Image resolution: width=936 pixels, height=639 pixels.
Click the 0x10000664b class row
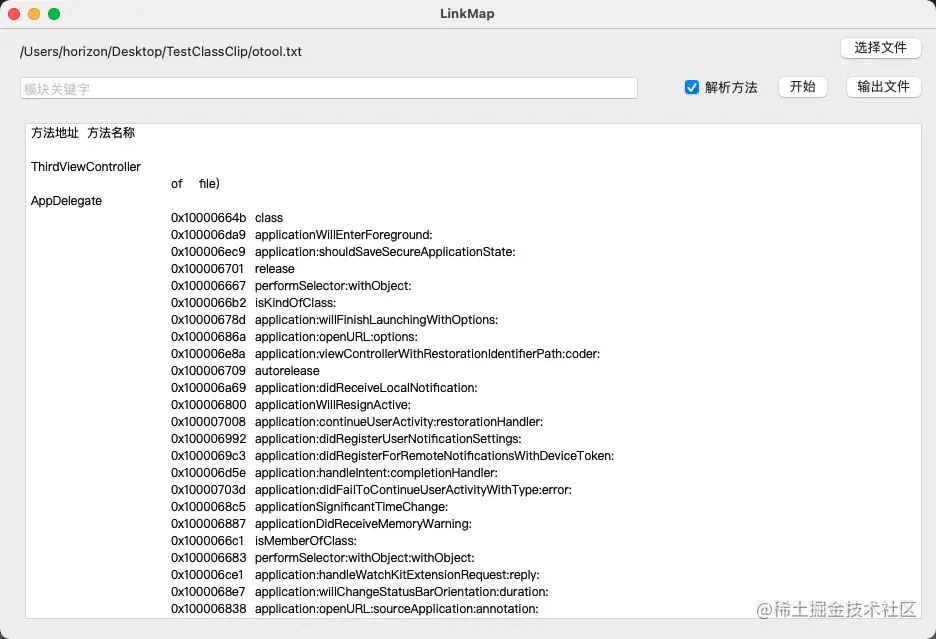click(227, 218)
